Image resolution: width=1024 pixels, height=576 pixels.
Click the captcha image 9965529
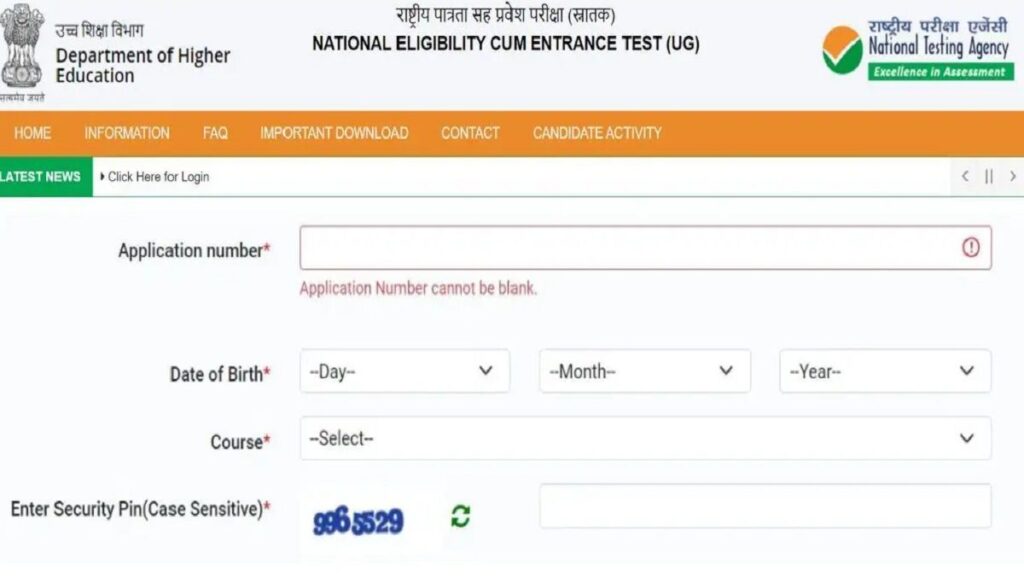(x=358, y=520)
